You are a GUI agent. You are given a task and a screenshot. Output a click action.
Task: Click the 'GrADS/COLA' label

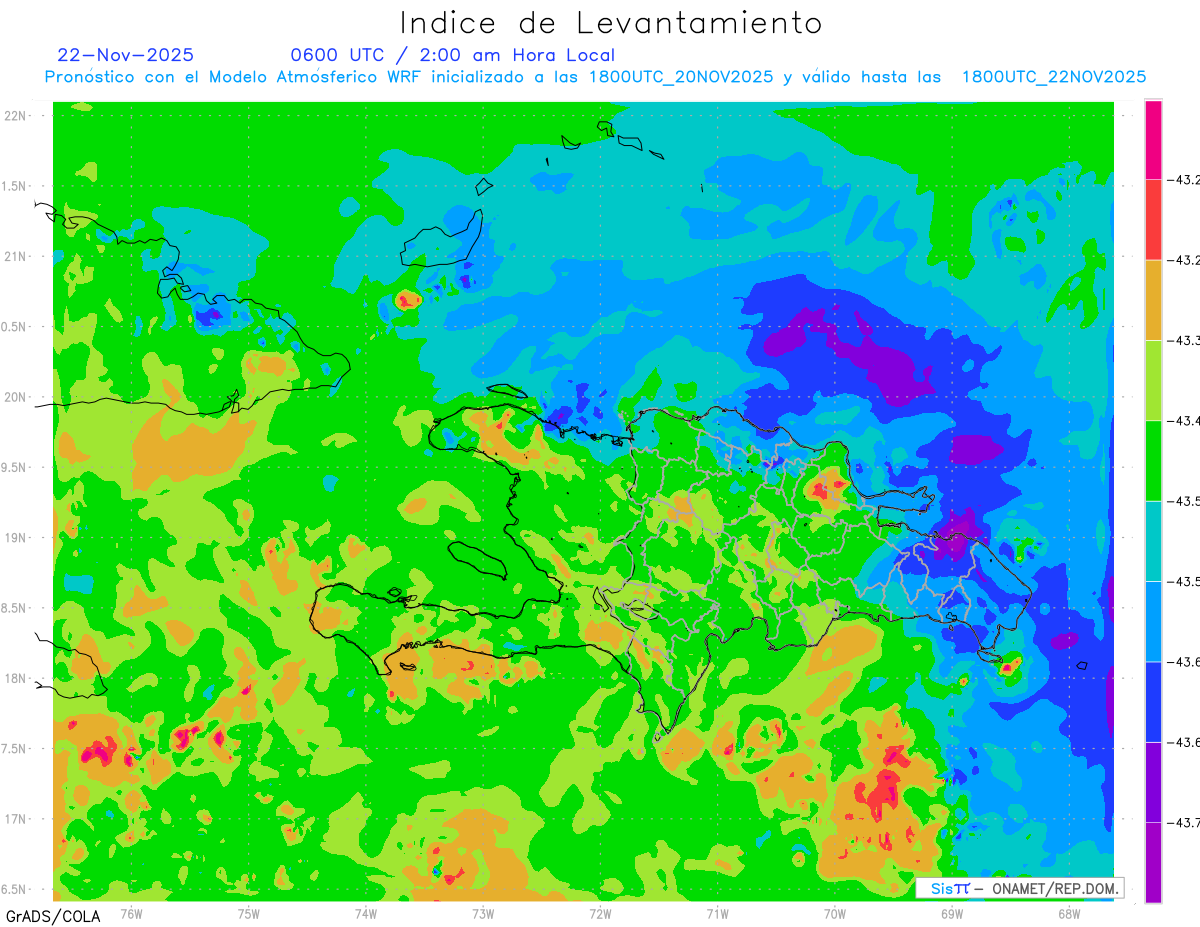coord(52,915)
